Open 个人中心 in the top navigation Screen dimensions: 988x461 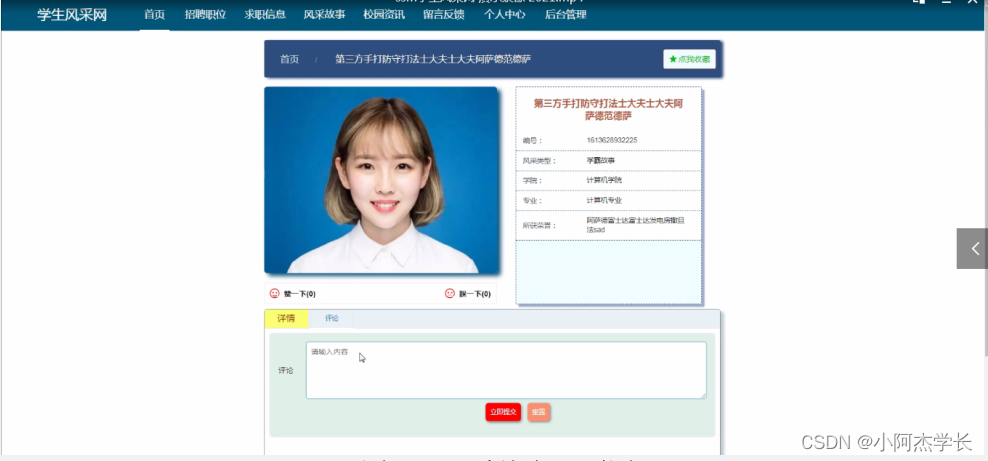tap(505, 14)
